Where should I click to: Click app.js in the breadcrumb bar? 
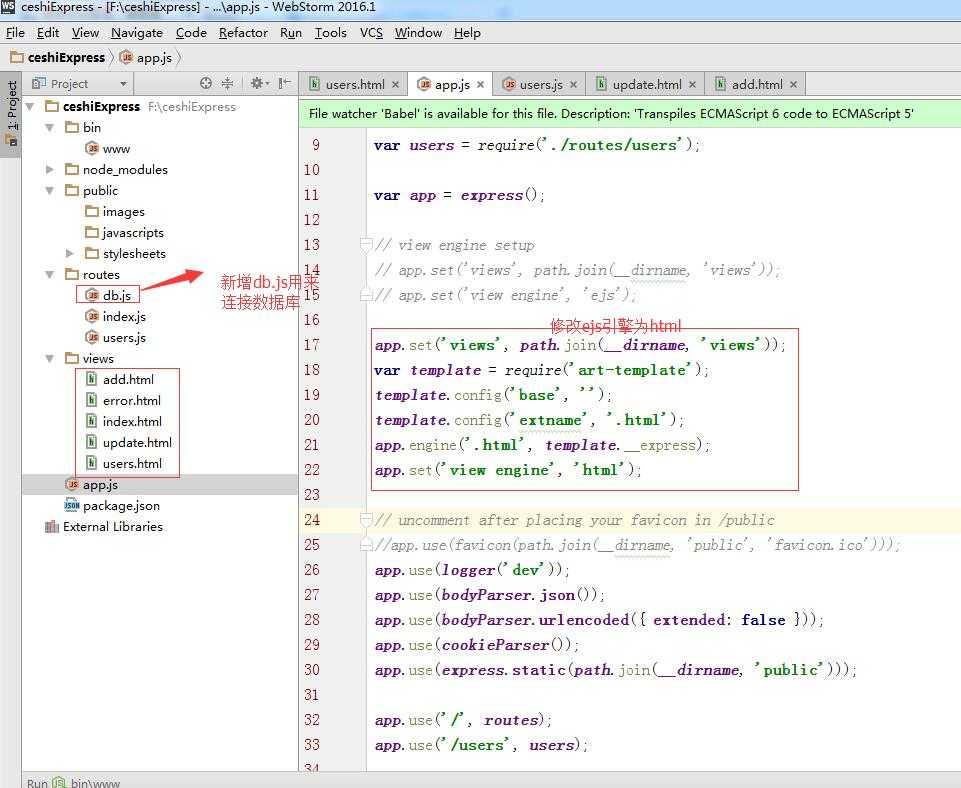click(x=146, y=58)
